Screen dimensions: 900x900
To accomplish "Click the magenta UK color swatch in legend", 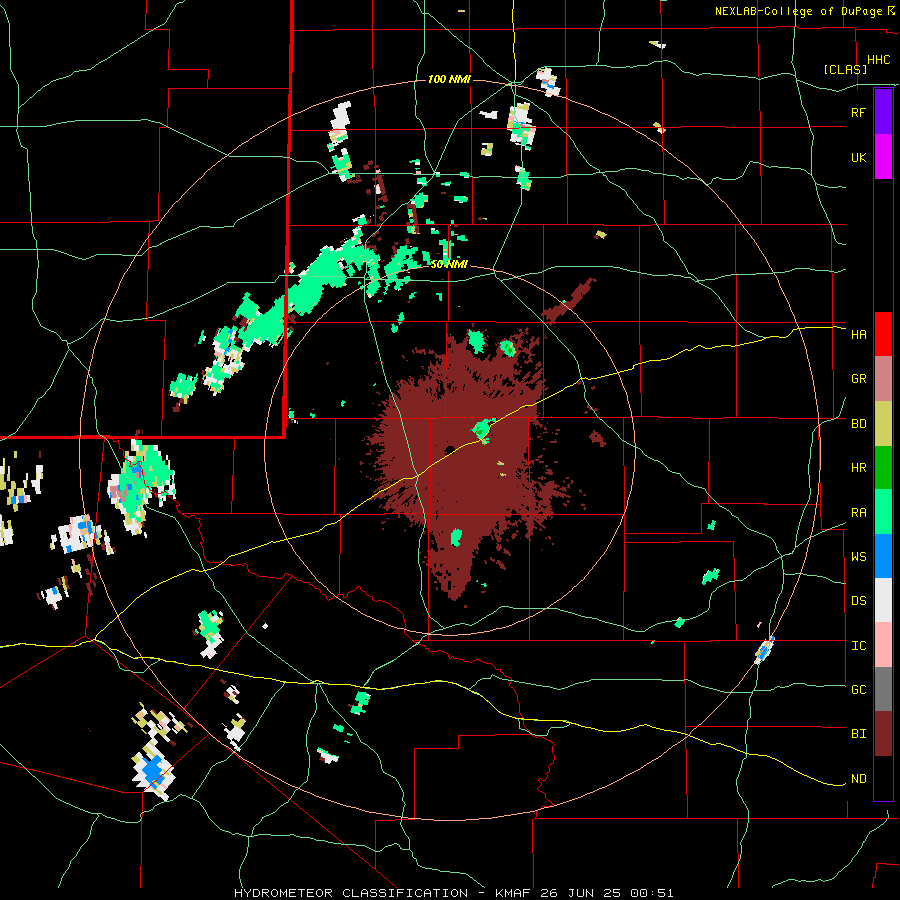I will click(x=883, y=157).
